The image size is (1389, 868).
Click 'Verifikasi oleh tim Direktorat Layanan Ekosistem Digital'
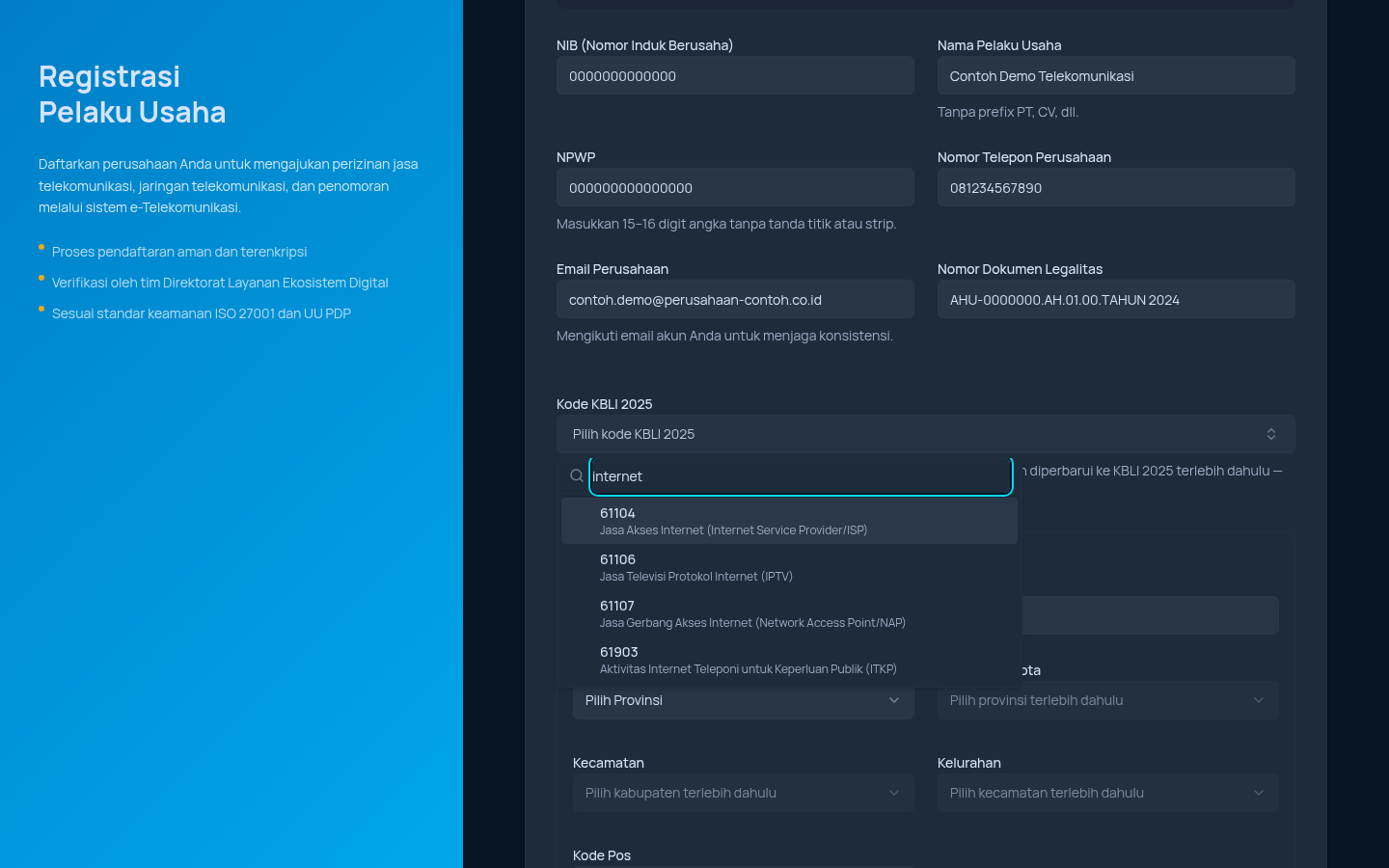[x=220, y=283]
